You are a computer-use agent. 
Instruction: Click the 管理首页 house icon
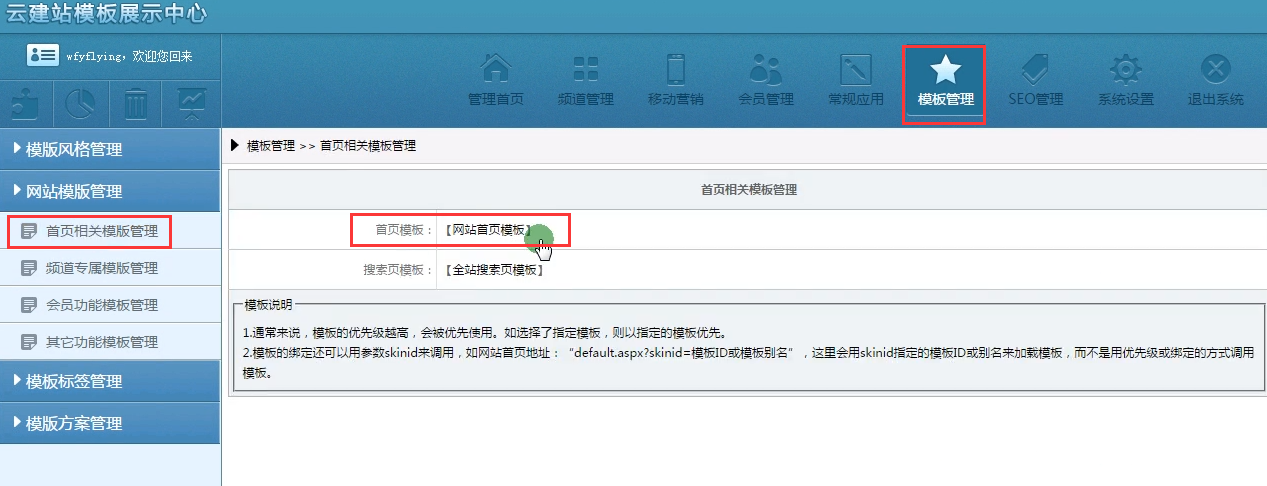pos(496,69)
